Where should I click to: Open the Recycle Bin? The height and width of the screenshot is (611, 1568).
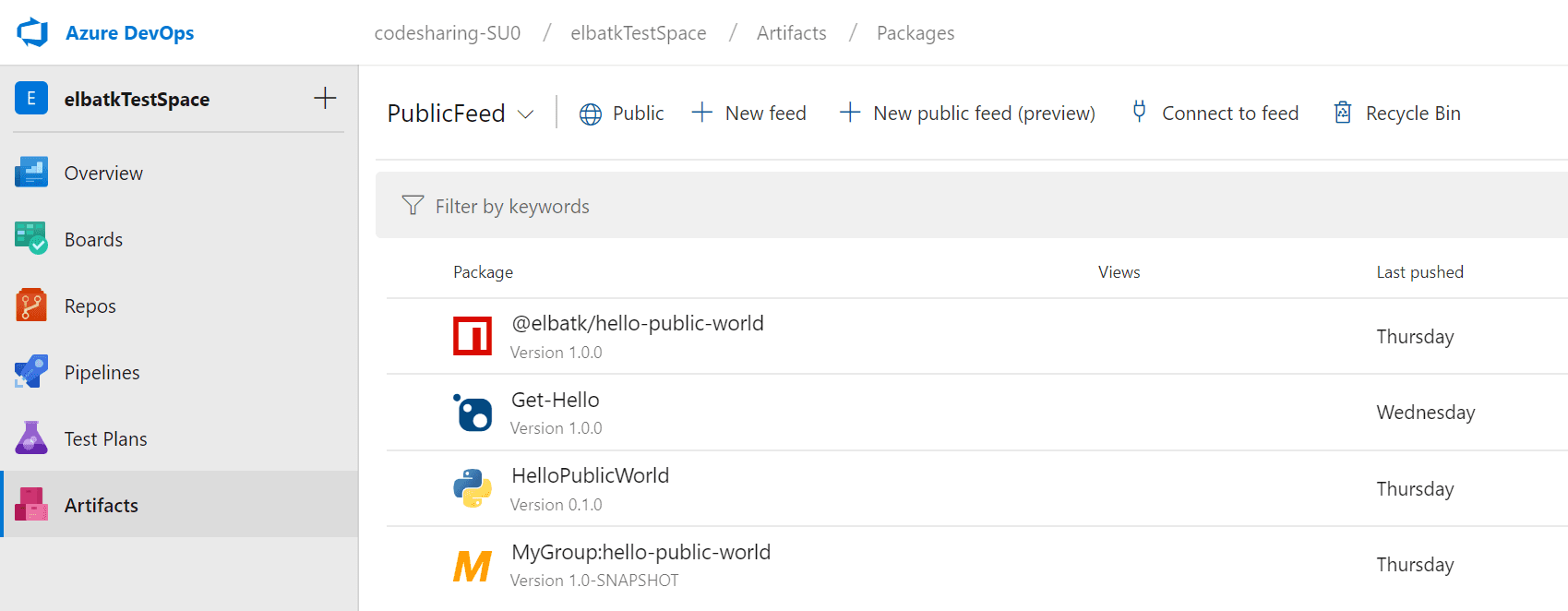click(1397, 114)
